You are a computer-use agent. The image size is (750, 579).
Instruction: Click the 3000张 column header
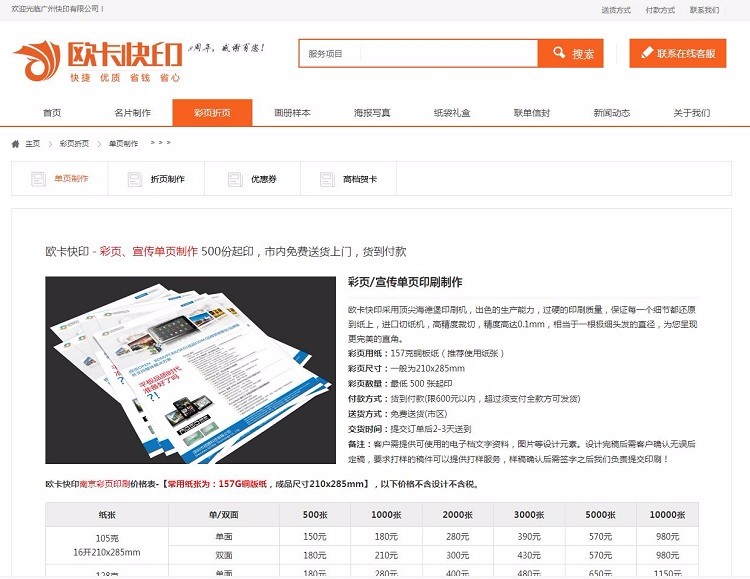click(529, 515)
